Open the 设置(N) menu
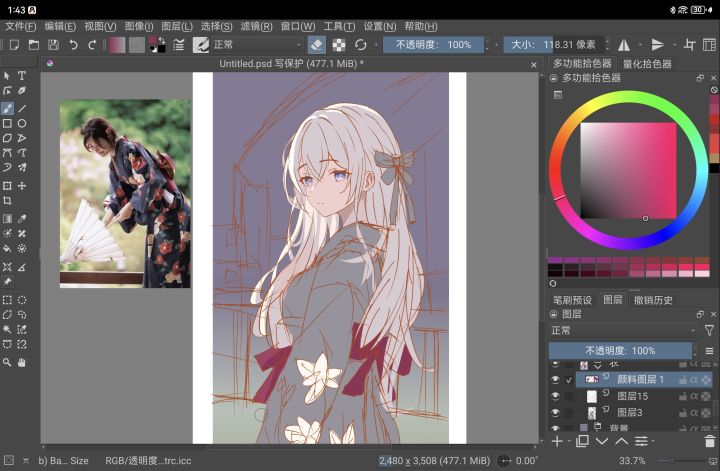 380,26
